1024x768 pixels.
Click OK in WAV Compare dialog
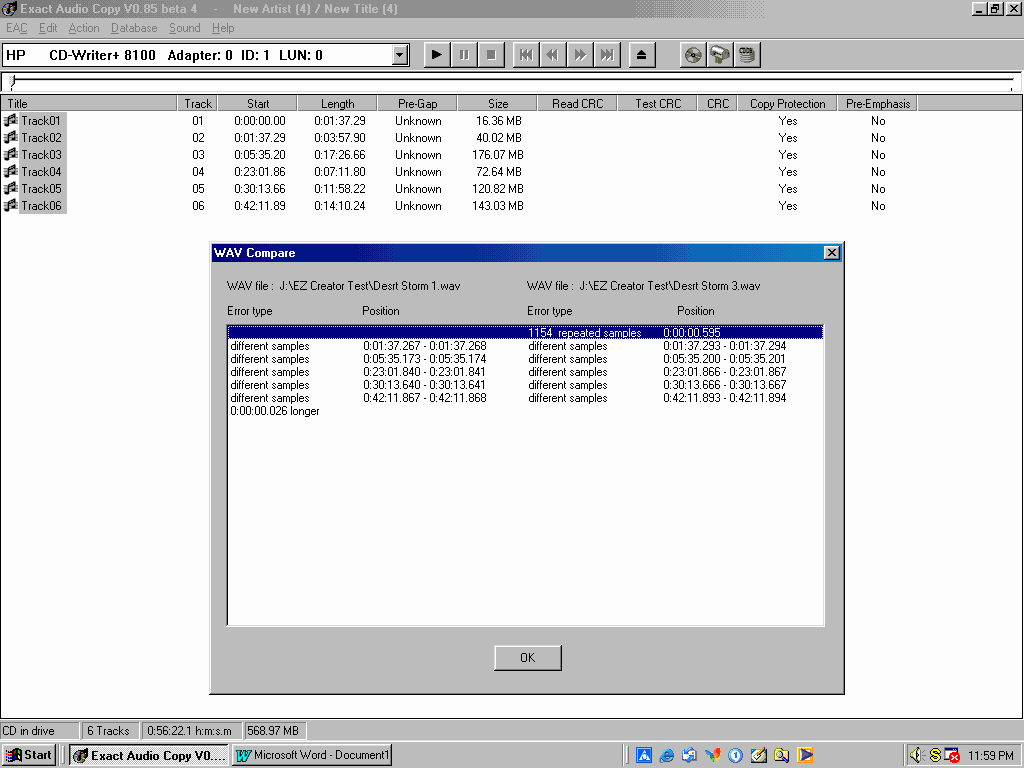pos(528,658)
